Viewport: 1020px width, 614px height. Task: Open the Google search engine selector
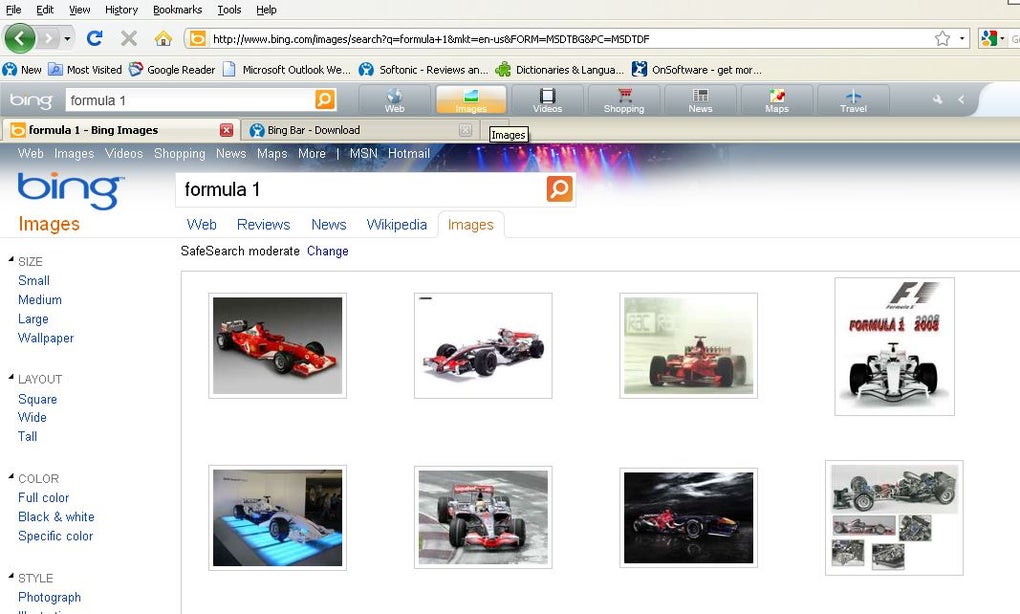[992, 39]
